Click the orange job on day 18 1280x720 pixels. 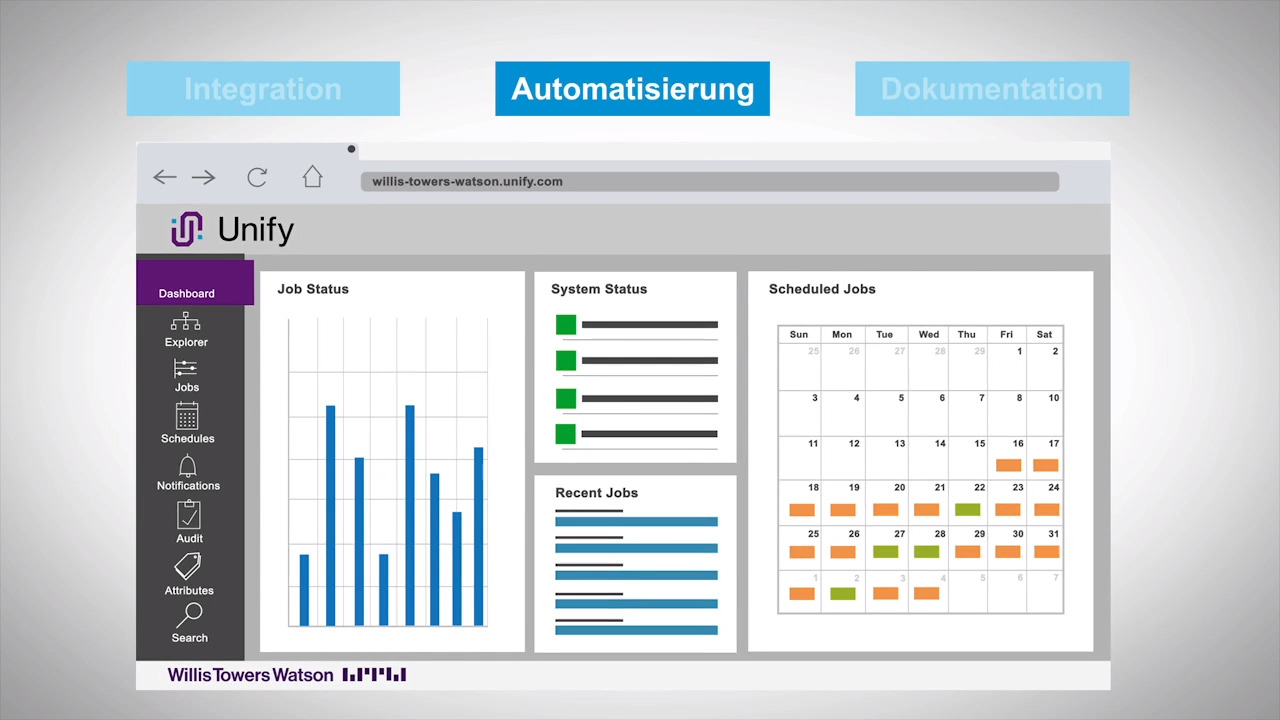point(802,510)
